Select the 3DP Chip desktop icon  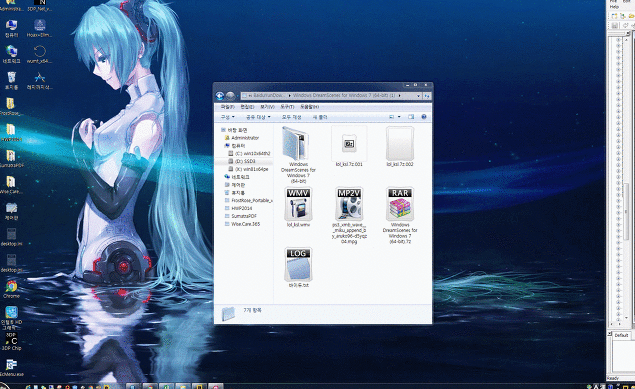11,341
